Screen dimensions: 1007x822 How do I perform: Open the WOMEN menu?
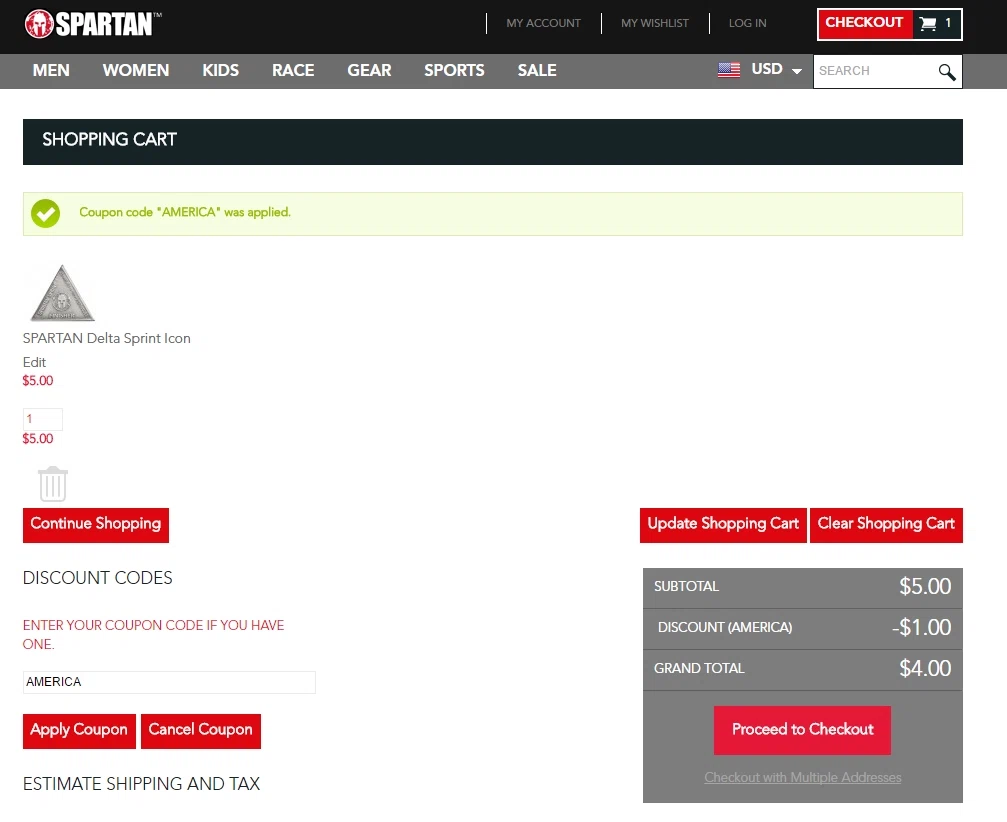pyautogui.click(x=136, y=70)
